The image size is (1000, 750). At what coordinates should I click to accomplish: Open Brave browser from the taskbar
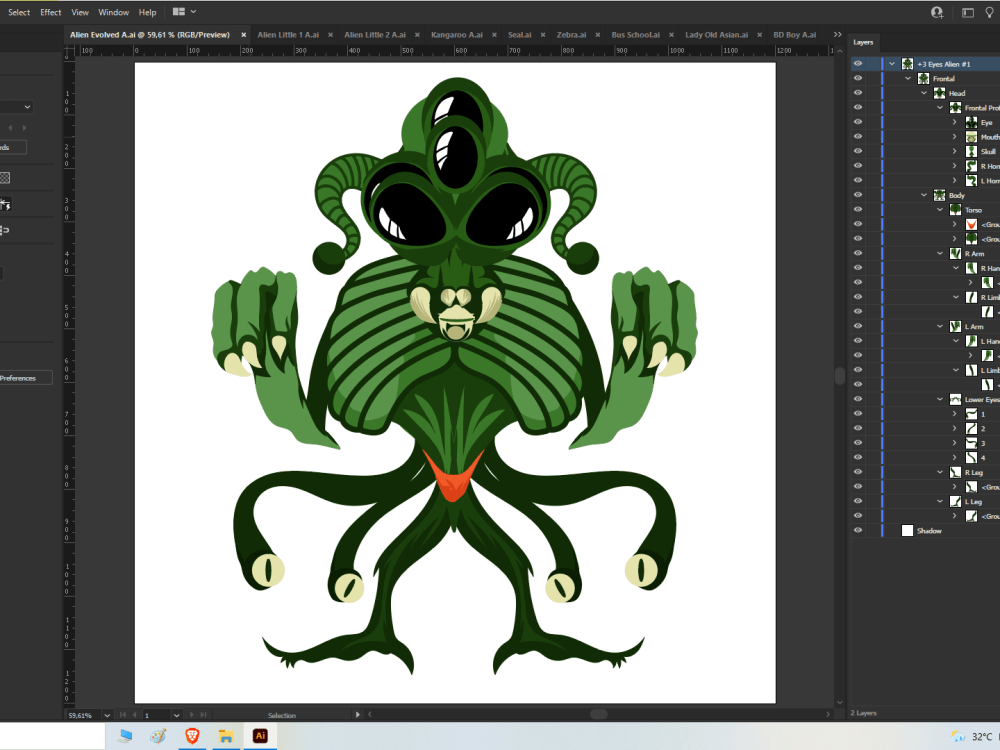pos(193,737)
